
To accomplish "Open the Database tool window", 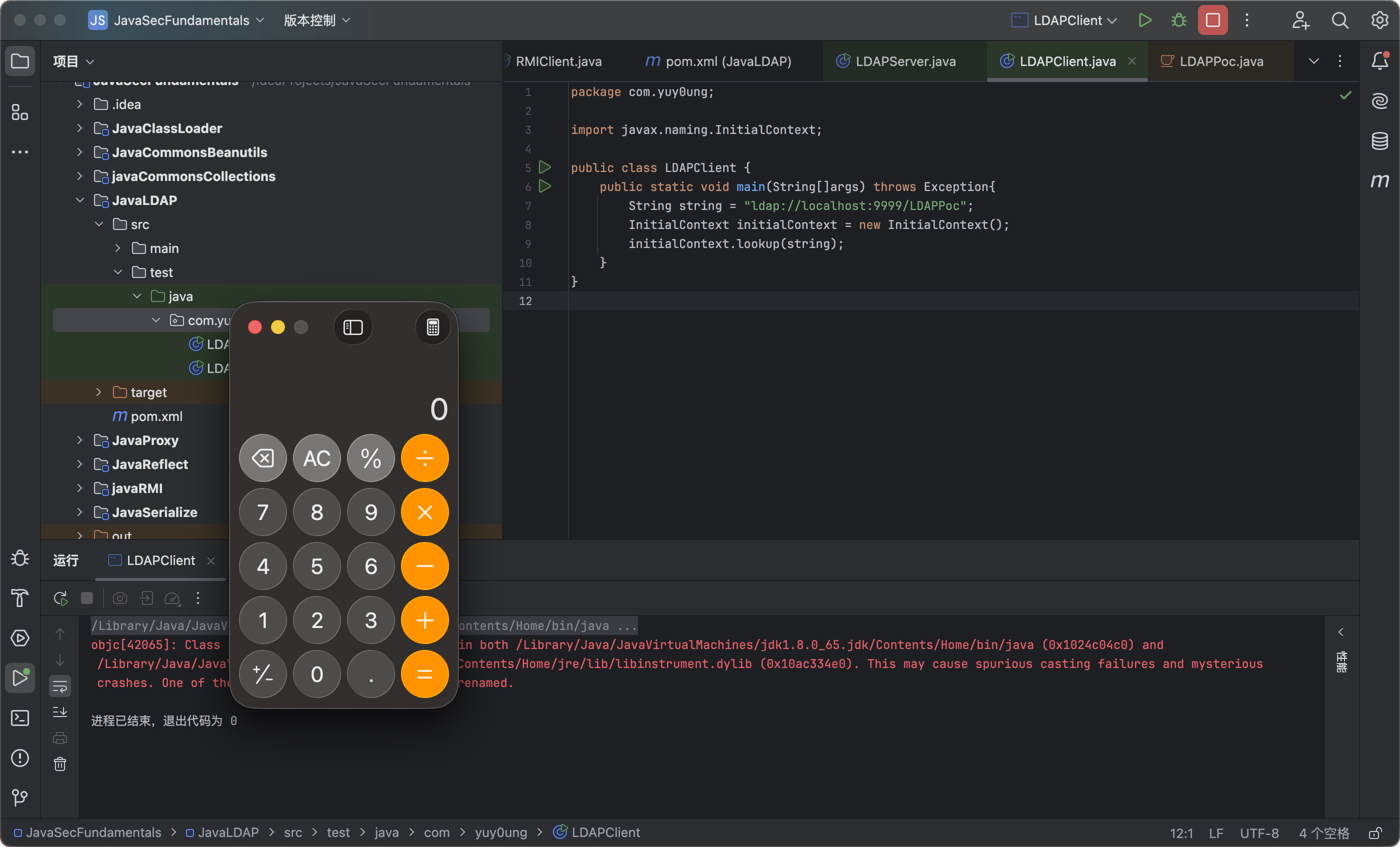I will (1379, 141).
